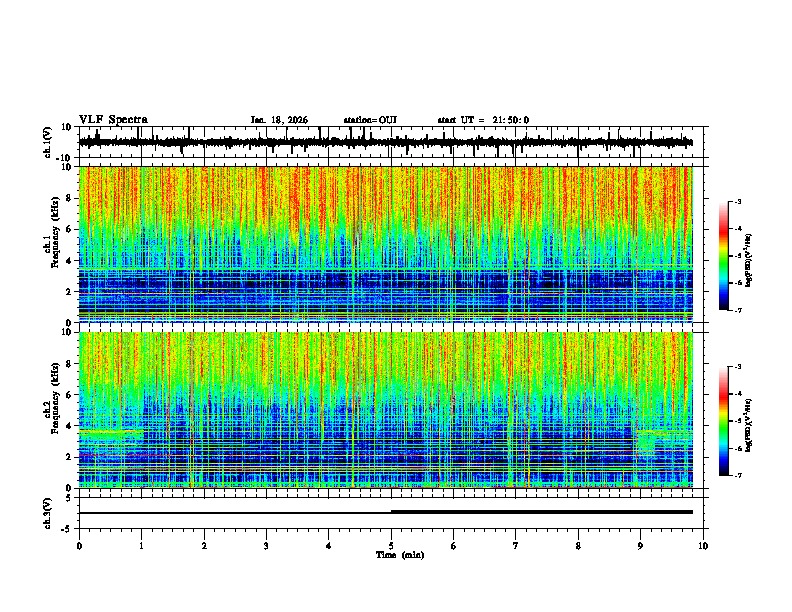Viewport: 792px width, 612px height.
Task: Click the time axis tick label "8"
Action: click(578, 546)
